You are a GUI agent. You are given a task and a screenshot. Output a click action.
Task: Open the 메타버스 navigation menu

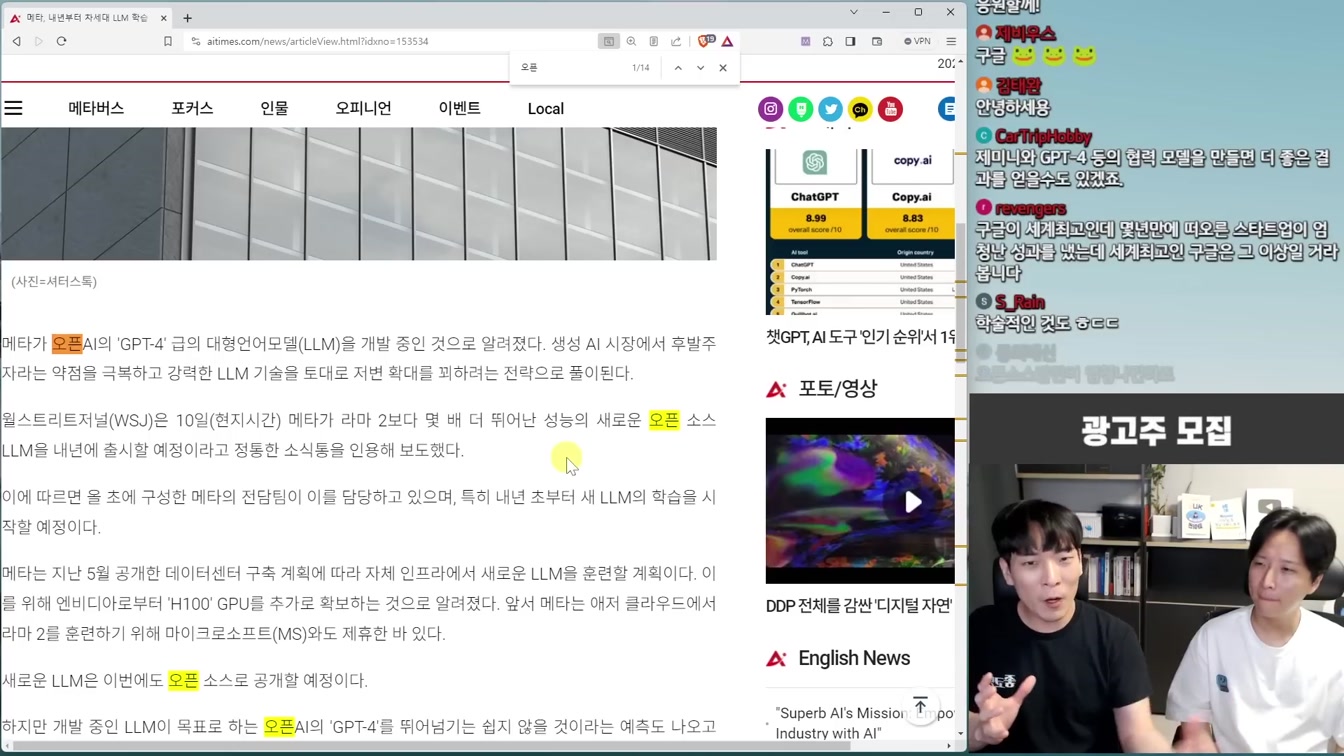[96, 108]
